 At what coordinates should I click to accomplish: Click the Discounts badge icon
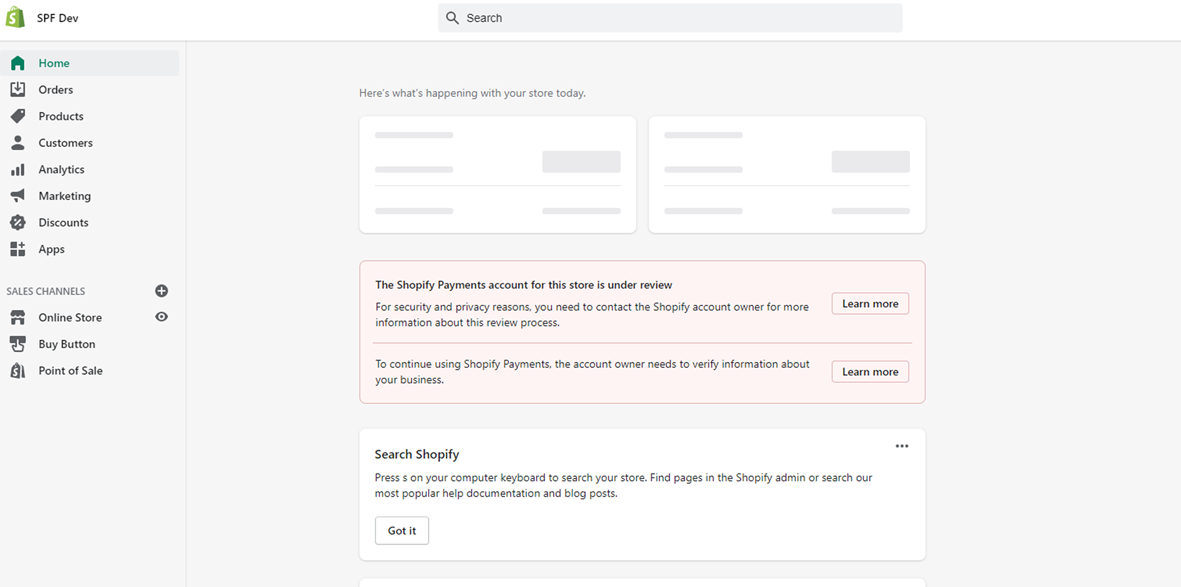17,223
